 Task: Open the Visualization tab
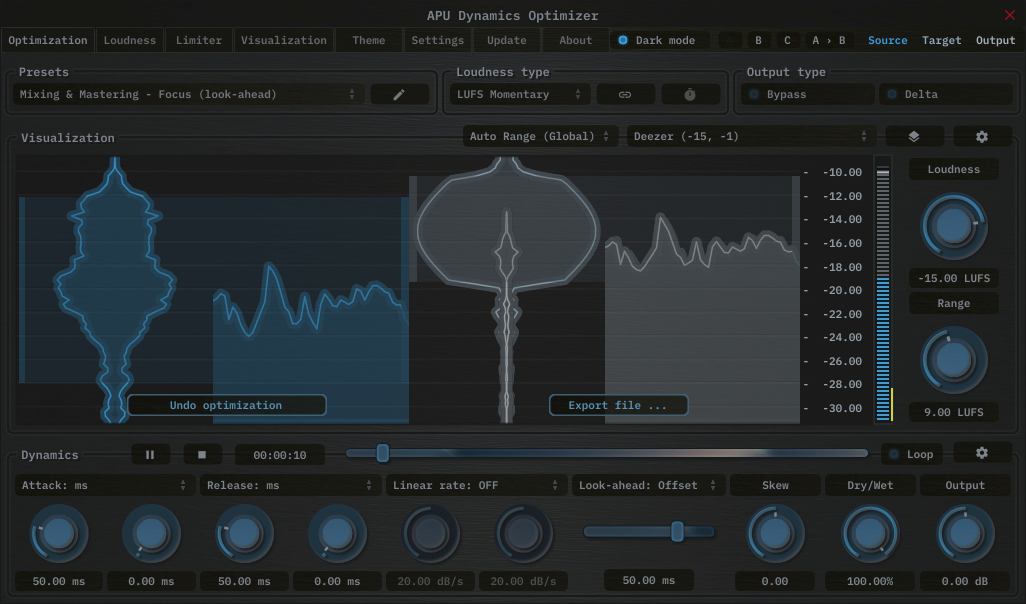(x=283, y=40)
